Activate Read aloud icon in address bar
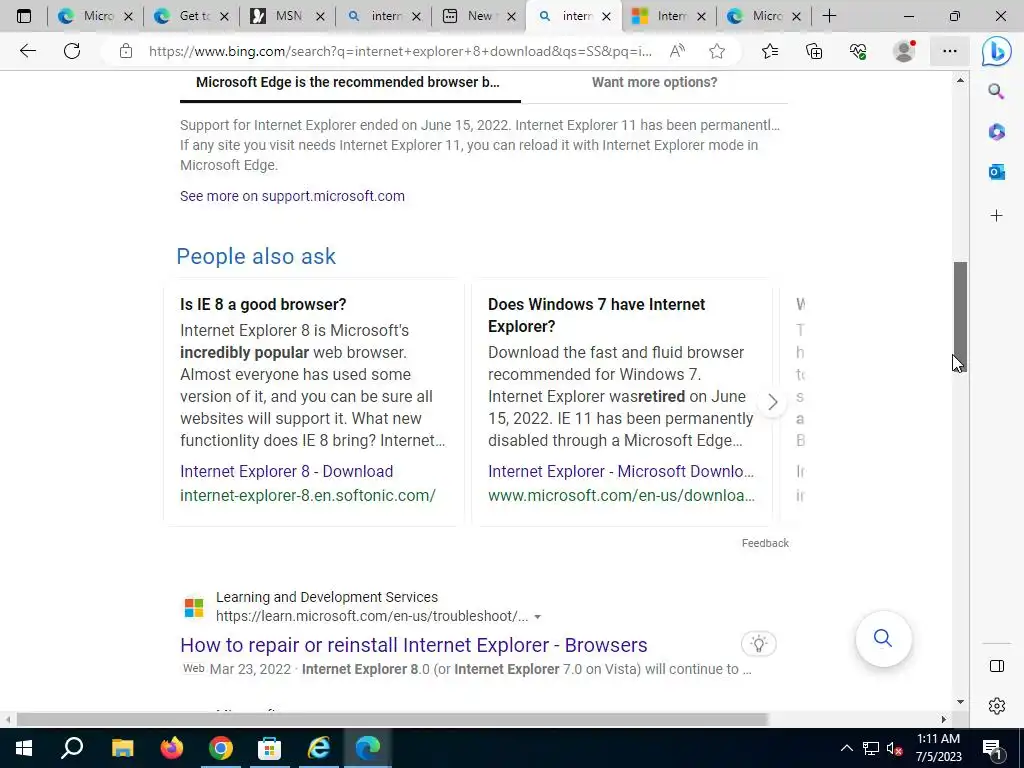The width and height of the screenshot is (1024, 768). (677, 51)
